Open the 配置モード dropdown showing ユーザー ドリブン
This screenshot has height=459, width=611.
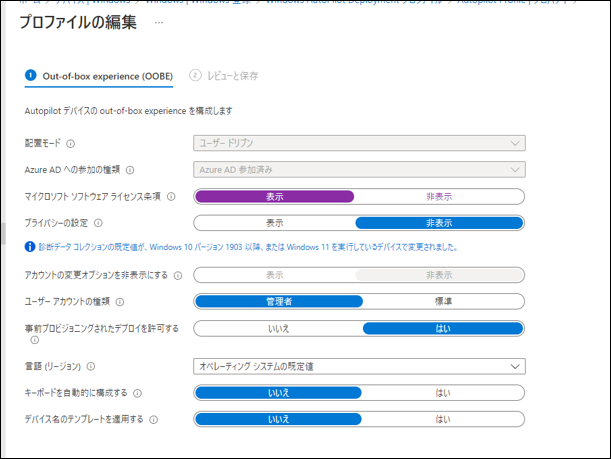(x=359, y=143)
